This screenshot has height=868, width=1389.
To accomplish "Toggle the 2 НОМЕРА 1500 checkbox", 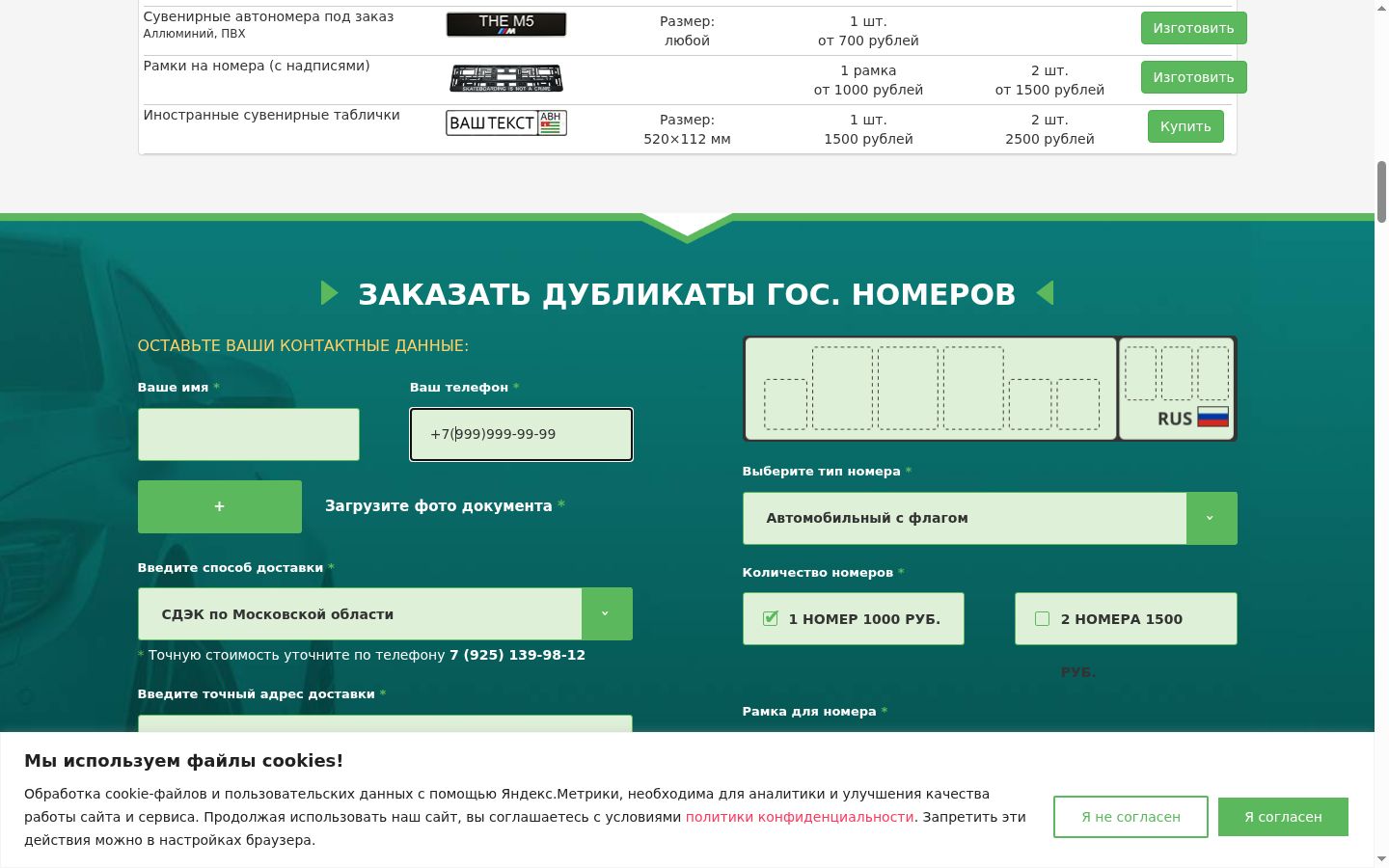I will [1043, 618].
